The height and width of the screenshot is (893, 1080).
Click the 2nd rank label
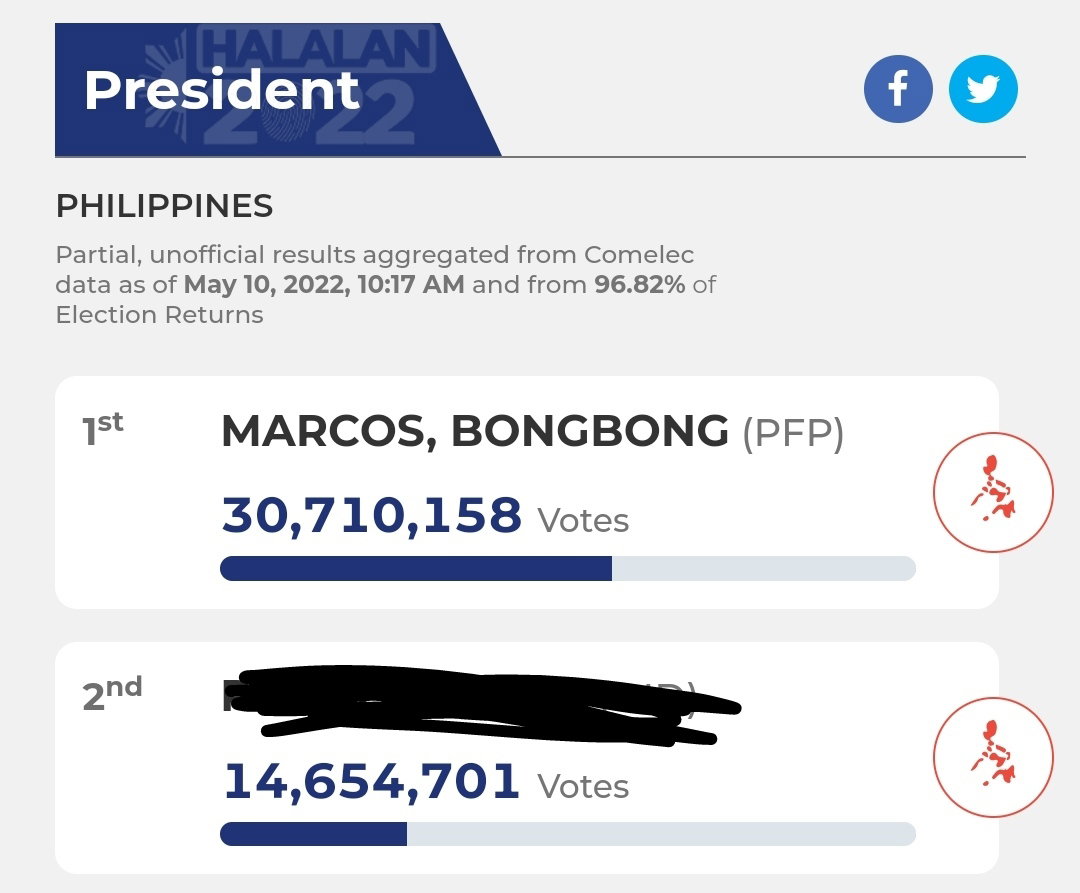112,693
